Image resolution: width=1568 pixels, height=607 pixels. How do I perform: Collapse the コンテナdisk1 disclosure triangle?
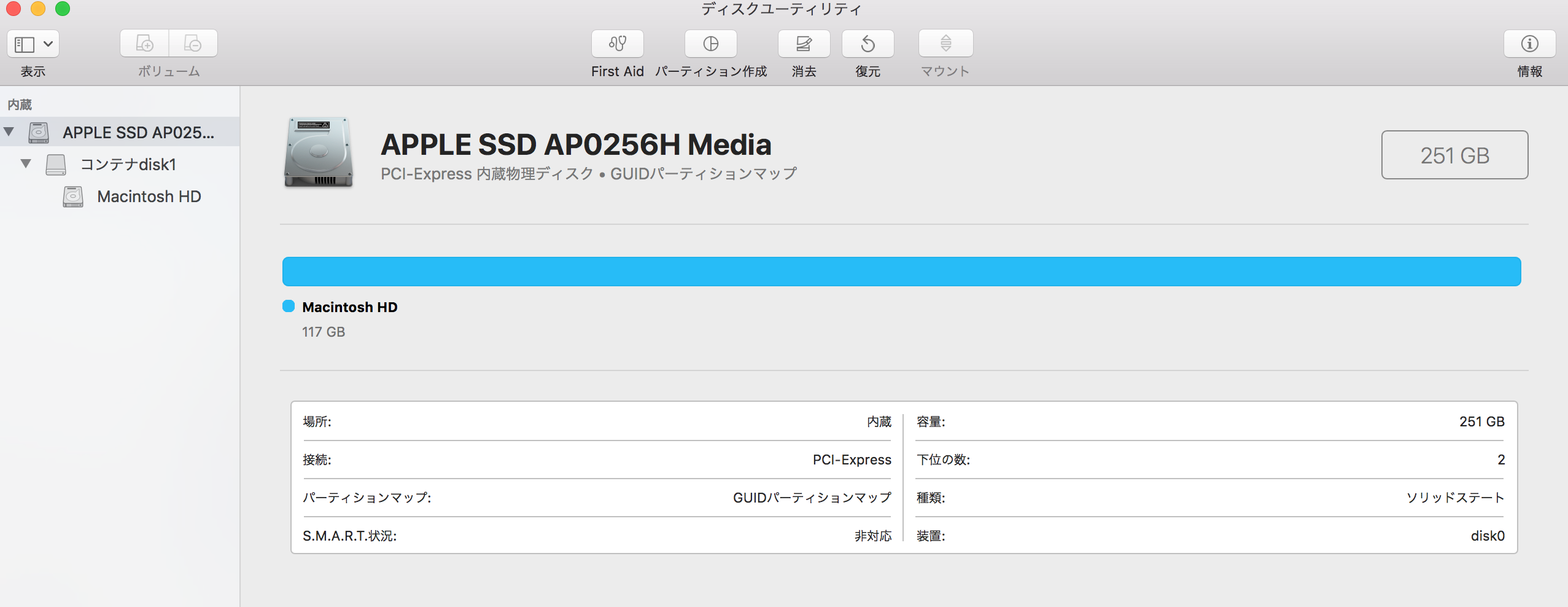pos(26,163)
